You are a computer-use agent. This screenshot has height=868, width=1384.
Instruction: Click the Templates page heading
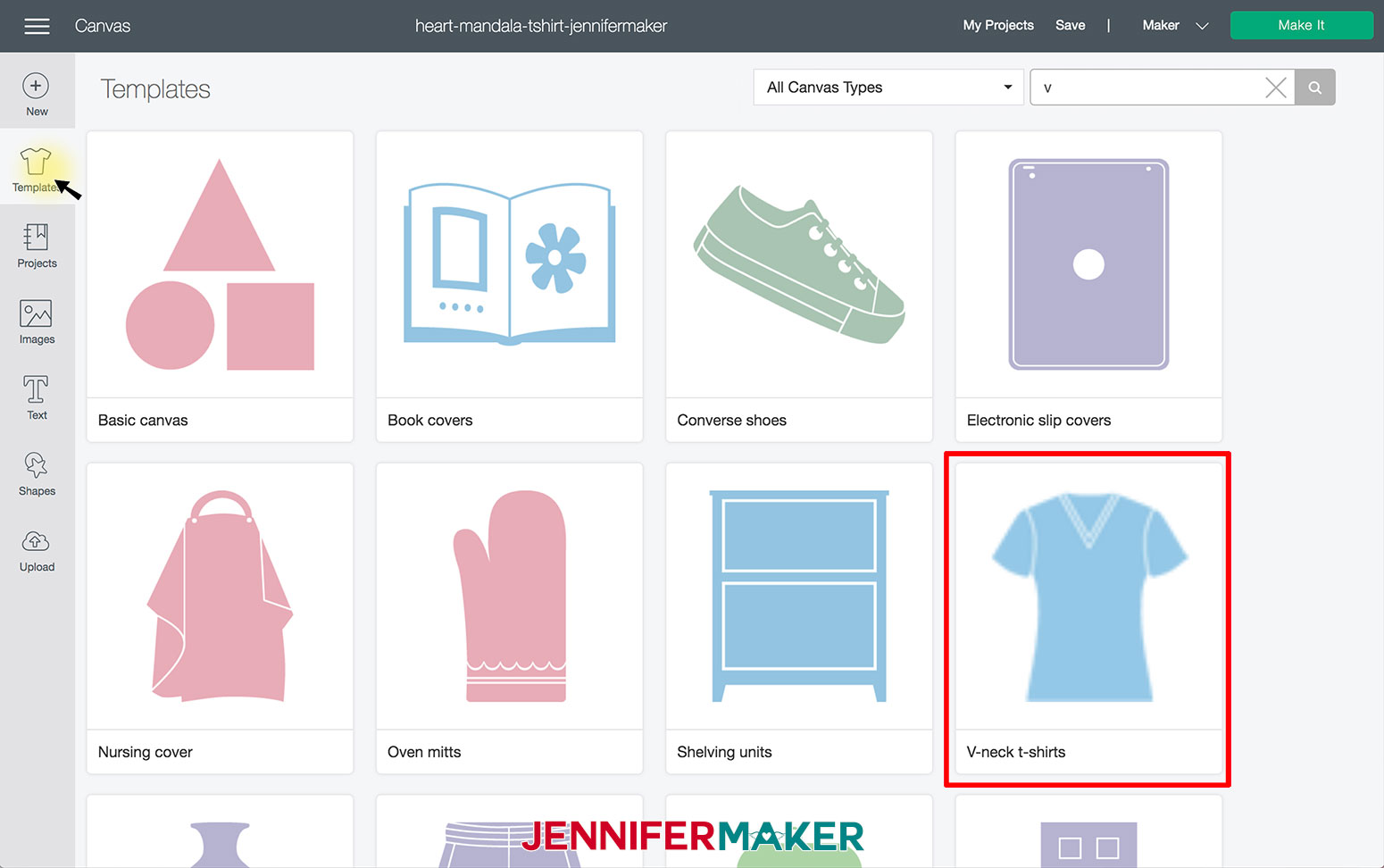[x=155, y=89]
